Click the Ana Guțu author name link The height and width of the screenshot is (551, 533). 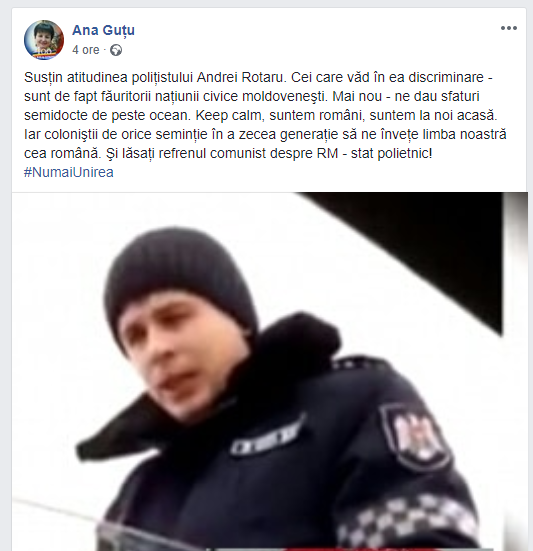pos(103,30)
